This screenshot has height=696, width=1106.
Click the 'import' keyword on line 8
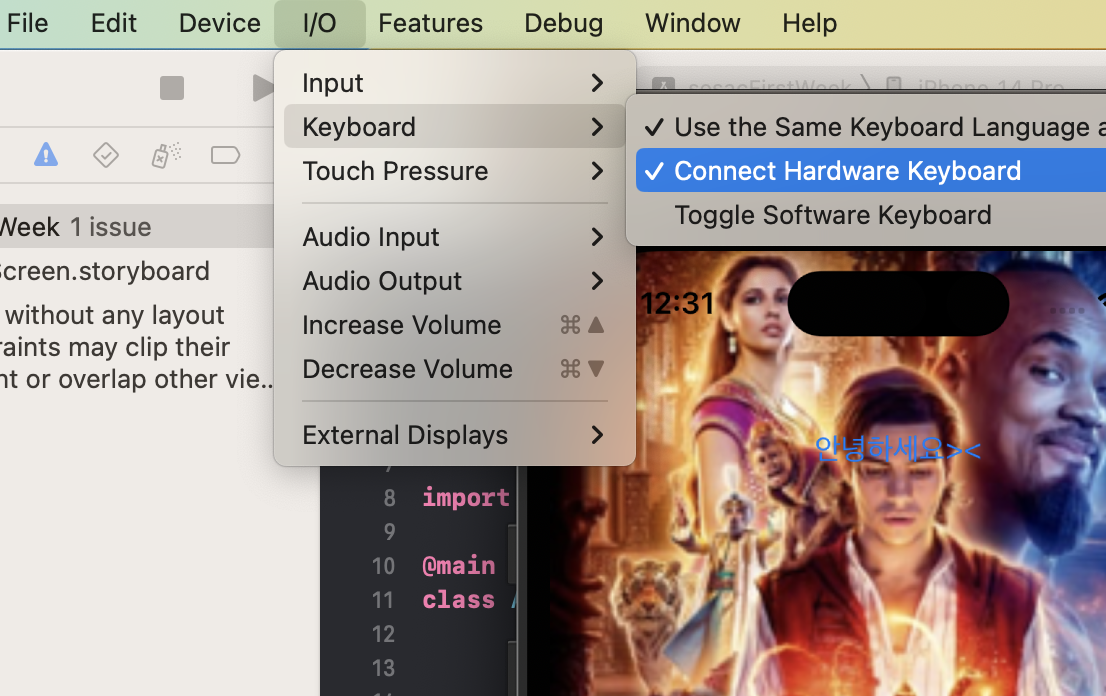466,498
